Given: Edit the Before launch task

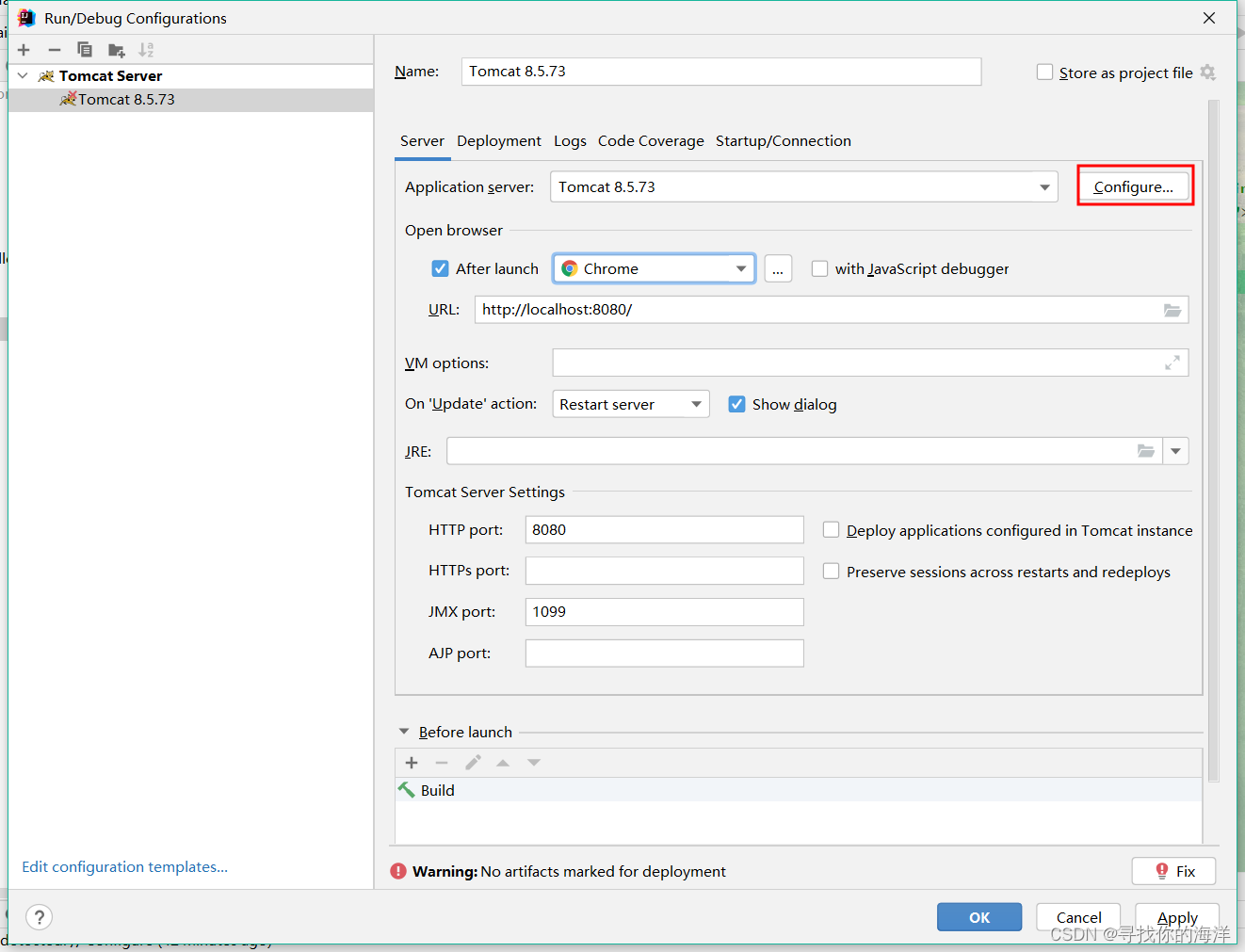Looking at the screenshot, I should [473, 763].
